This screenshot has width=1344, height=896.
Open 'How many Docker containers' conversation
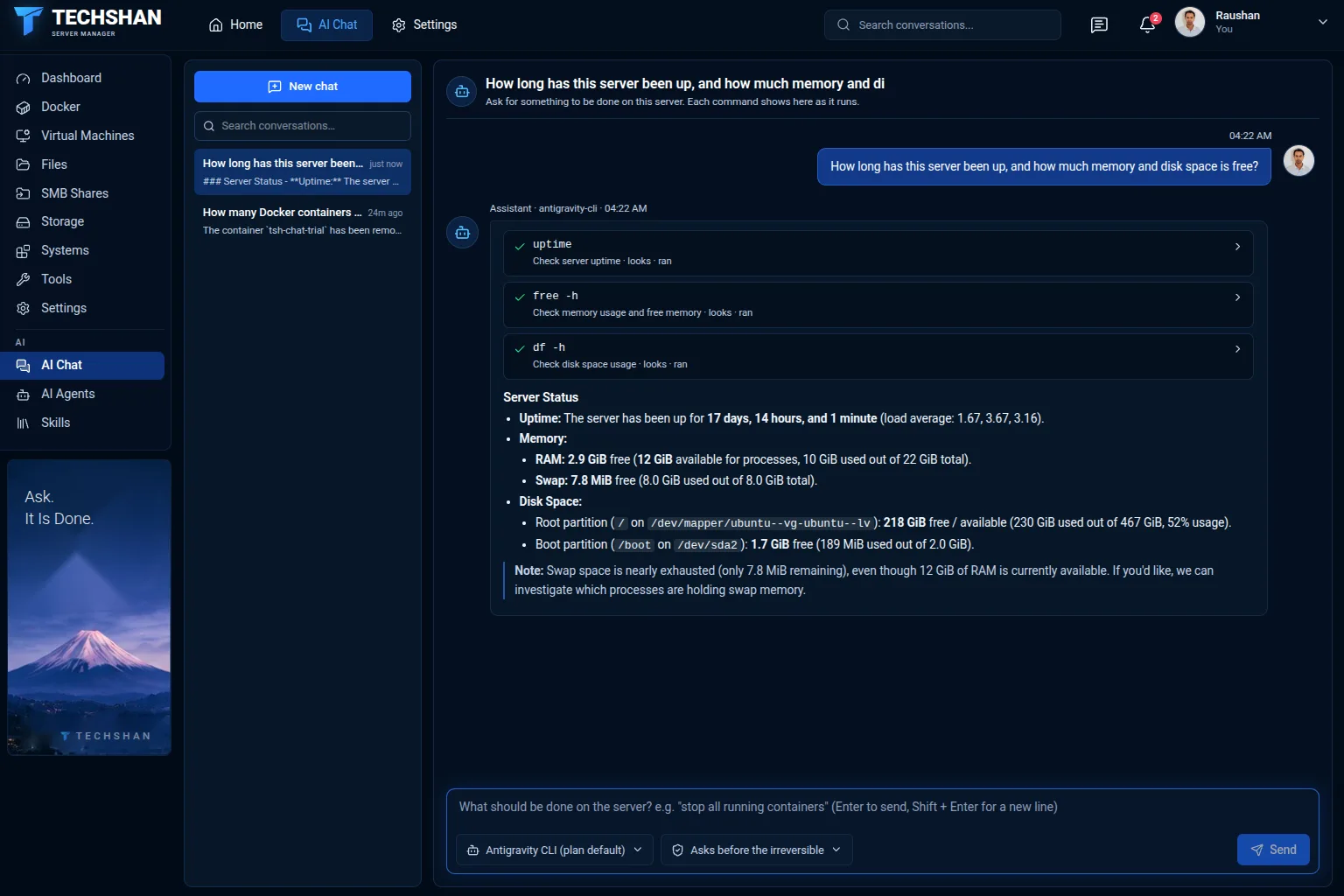pos(303,220)
